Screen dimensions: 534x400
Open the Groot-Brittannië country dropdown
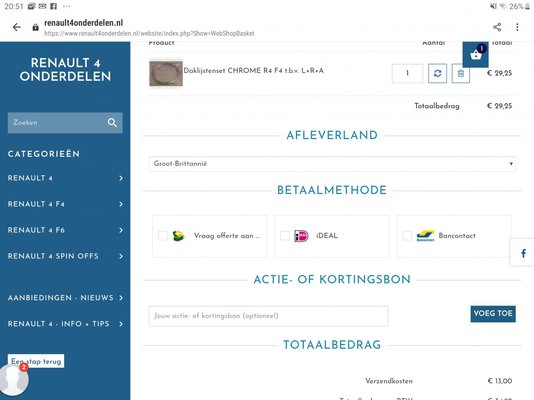(332, 164)
